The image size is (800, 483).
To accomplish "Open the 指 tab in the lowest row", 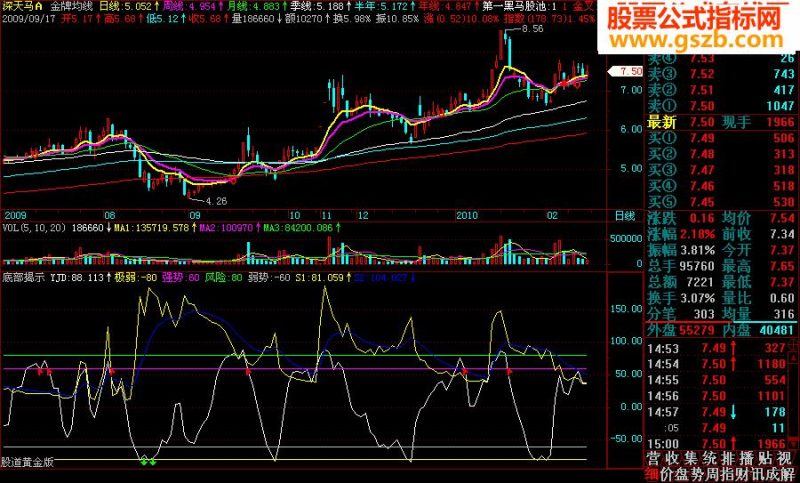I will point(730,474).
